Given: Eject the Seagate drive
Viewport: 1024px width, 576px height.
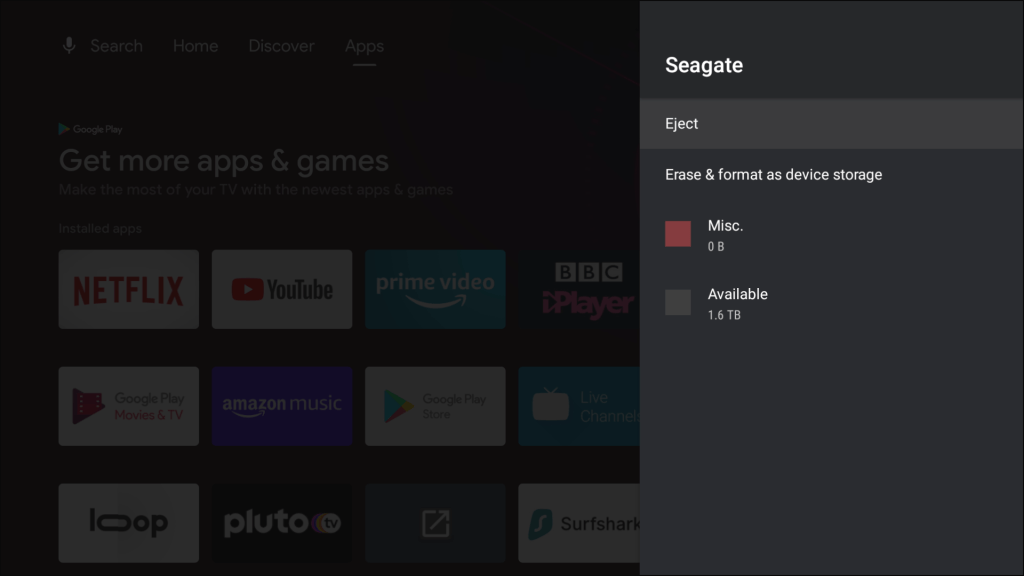Looking at the screenshot, I should coord(831,124).
